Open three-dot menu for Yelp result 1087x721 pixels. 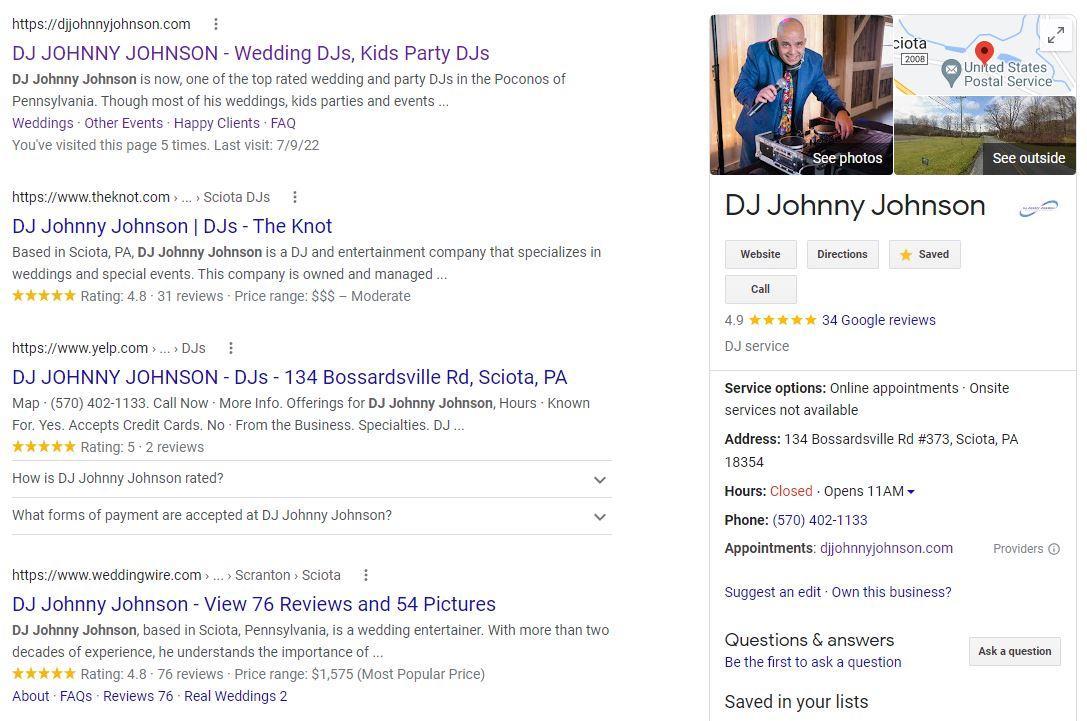click(x=231, y=348)
